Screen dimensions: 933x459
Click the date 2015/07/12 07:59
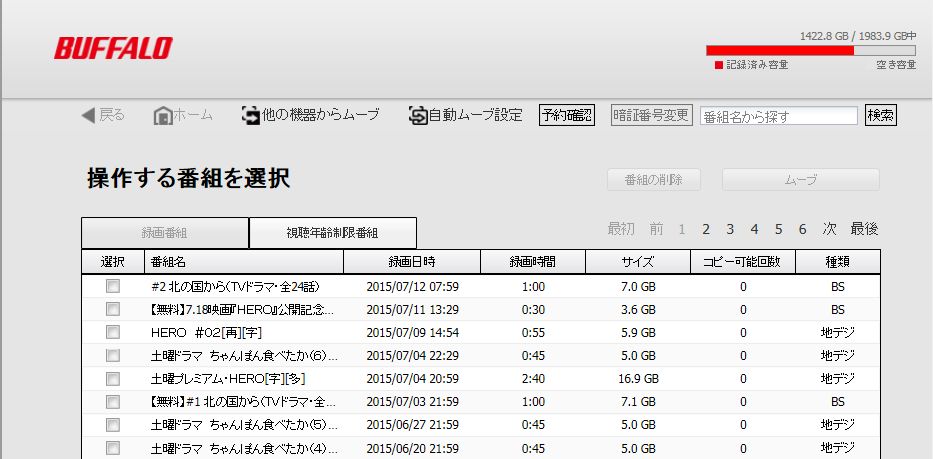pyautogui.click(x=412, y=286)
